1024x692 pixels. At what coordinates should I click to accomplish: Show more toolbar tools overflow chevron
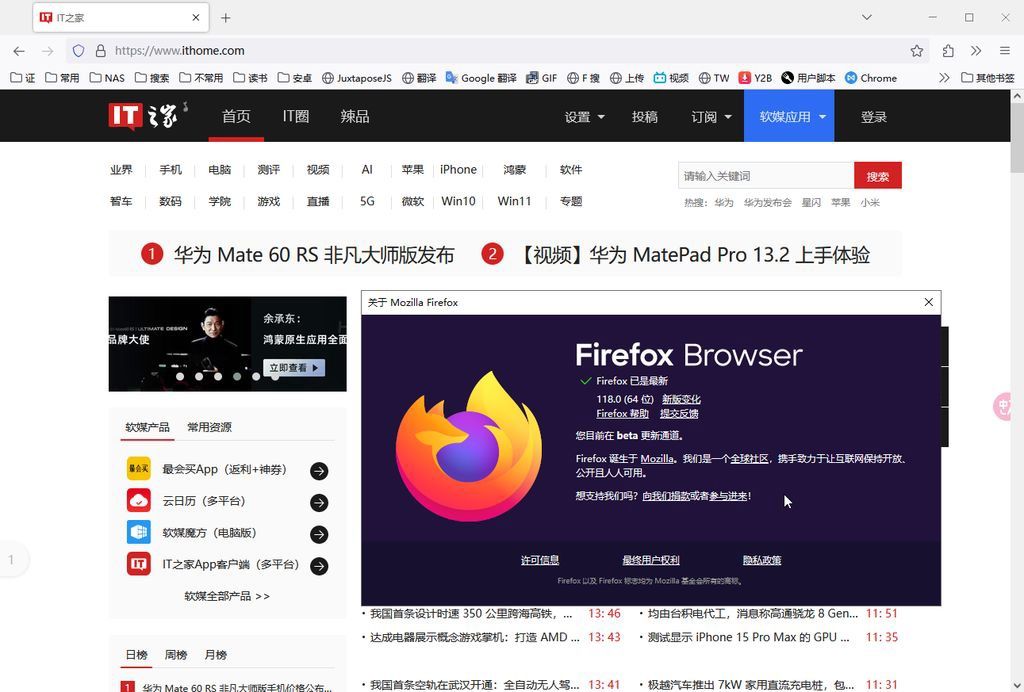click(x=976, y=51)
